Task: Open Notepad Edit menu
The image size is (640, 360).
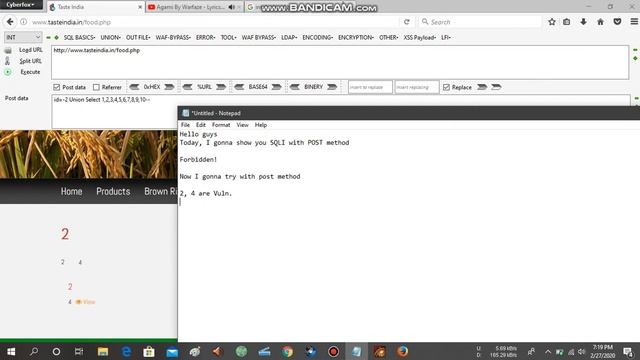Action: coord(200,125)
